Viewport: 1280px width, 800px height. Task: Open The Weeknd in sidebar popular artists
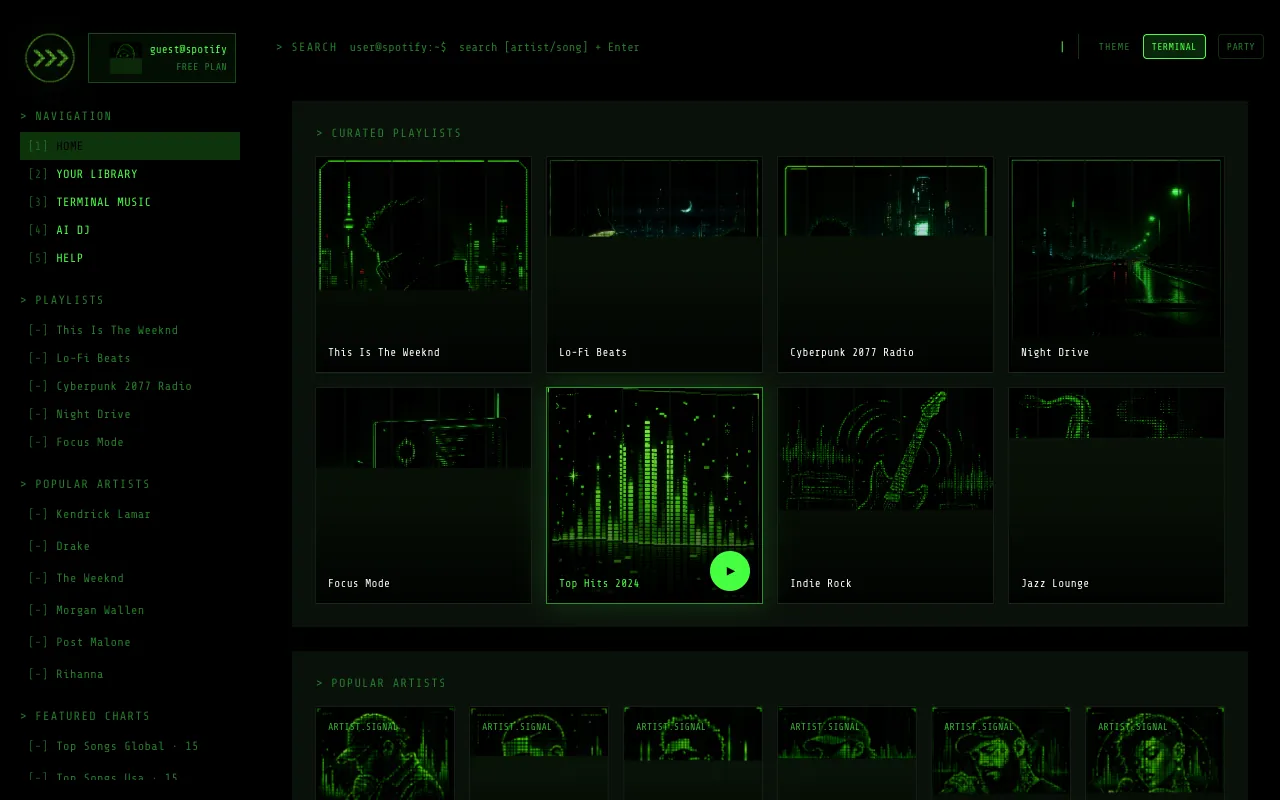pyautogui.click(x=130, y=578)
